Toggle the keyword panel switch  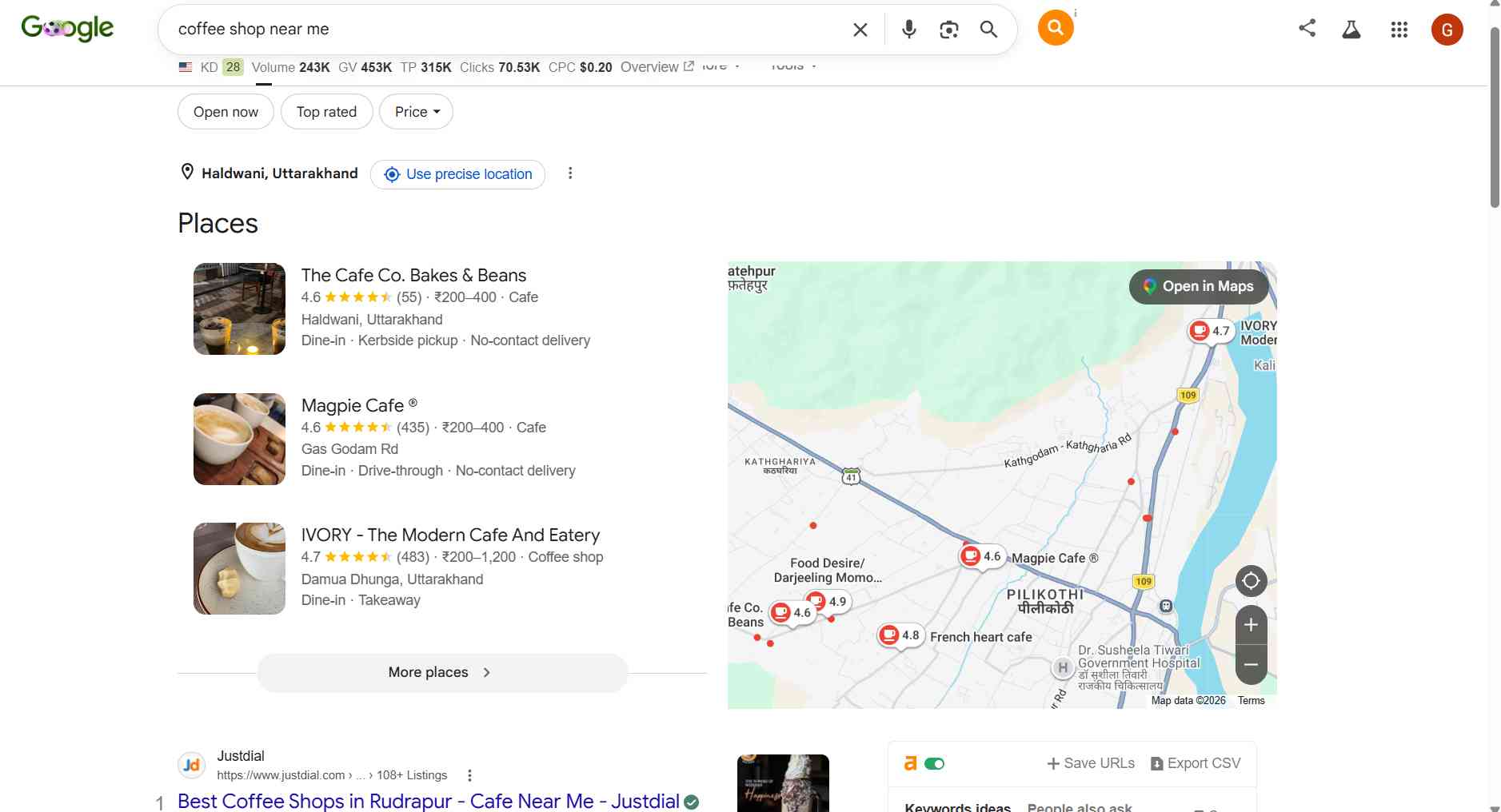point(934,764)
